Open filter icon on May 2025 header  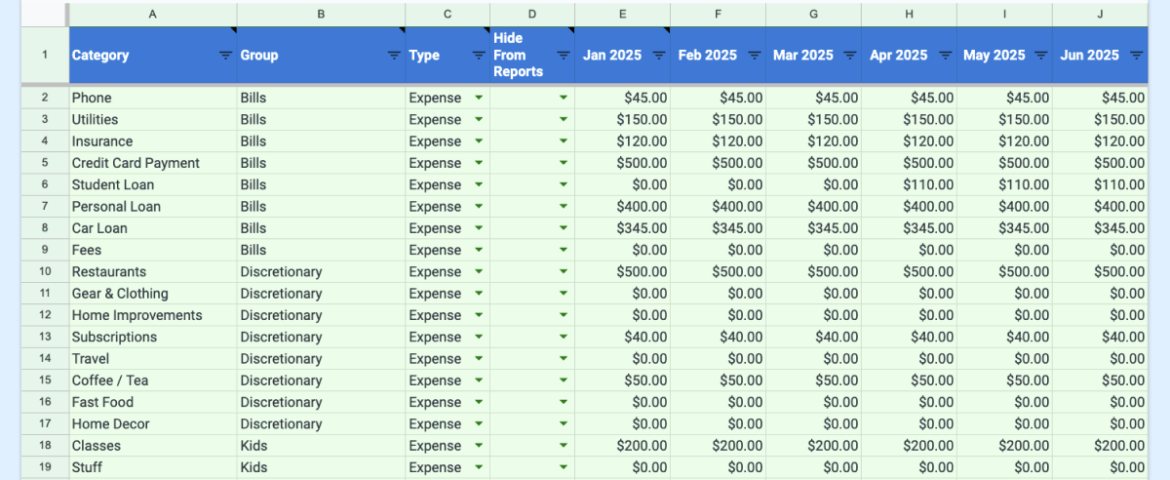[1041, 55]
